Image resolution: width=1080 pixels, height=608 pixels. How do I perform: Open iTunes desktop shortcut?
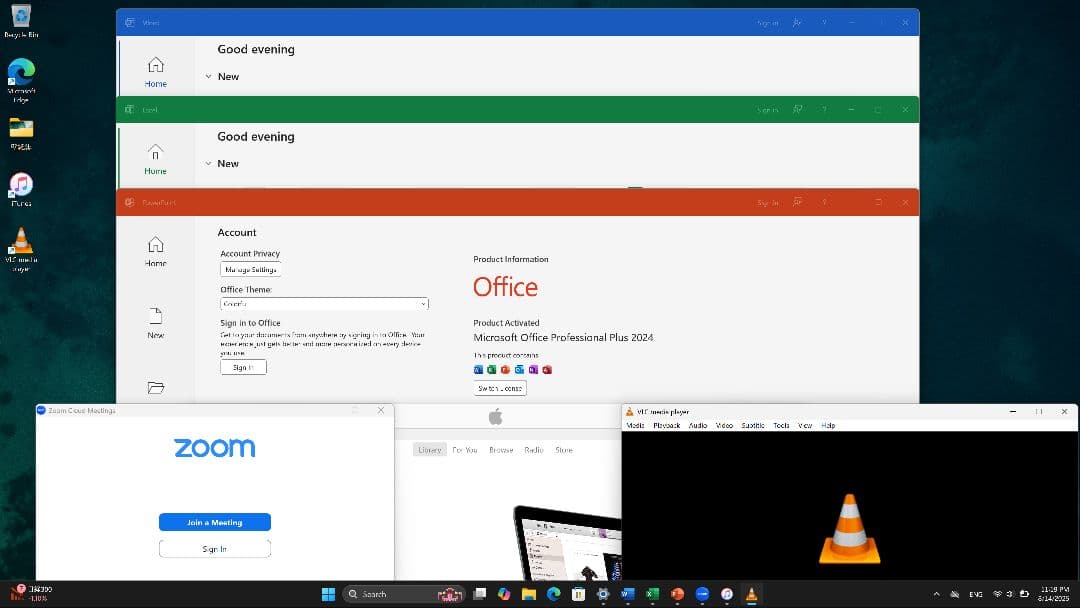pyautogui.click(x=21, y=186)
